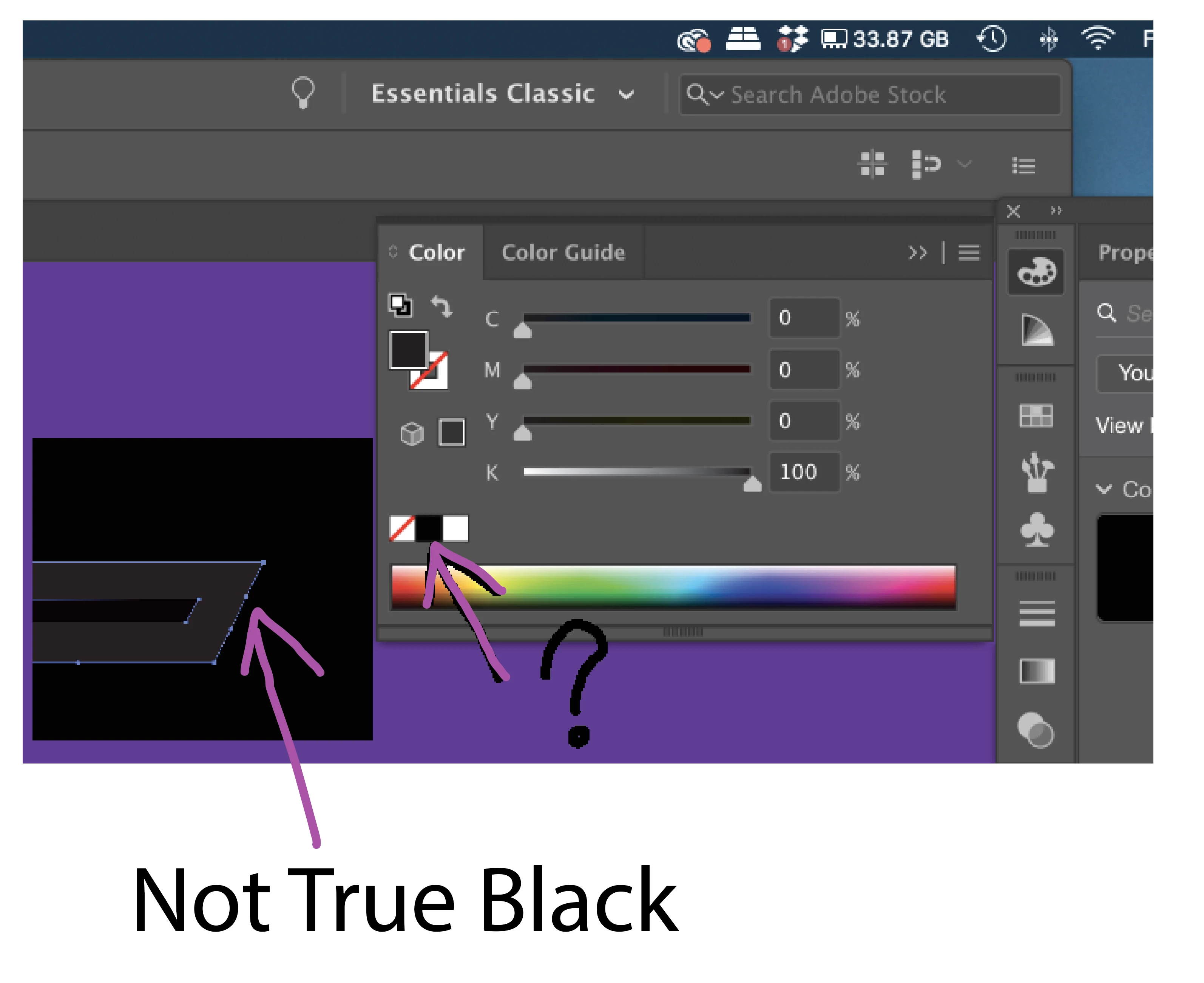The image size is (1204, 983).
Task: Click the black swatch below sliders
Action: 429,528
